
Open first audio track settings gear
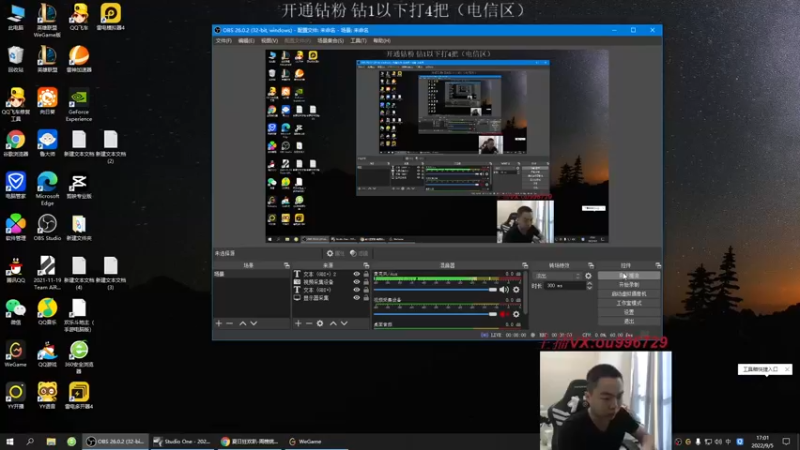(x=516, y=290)
